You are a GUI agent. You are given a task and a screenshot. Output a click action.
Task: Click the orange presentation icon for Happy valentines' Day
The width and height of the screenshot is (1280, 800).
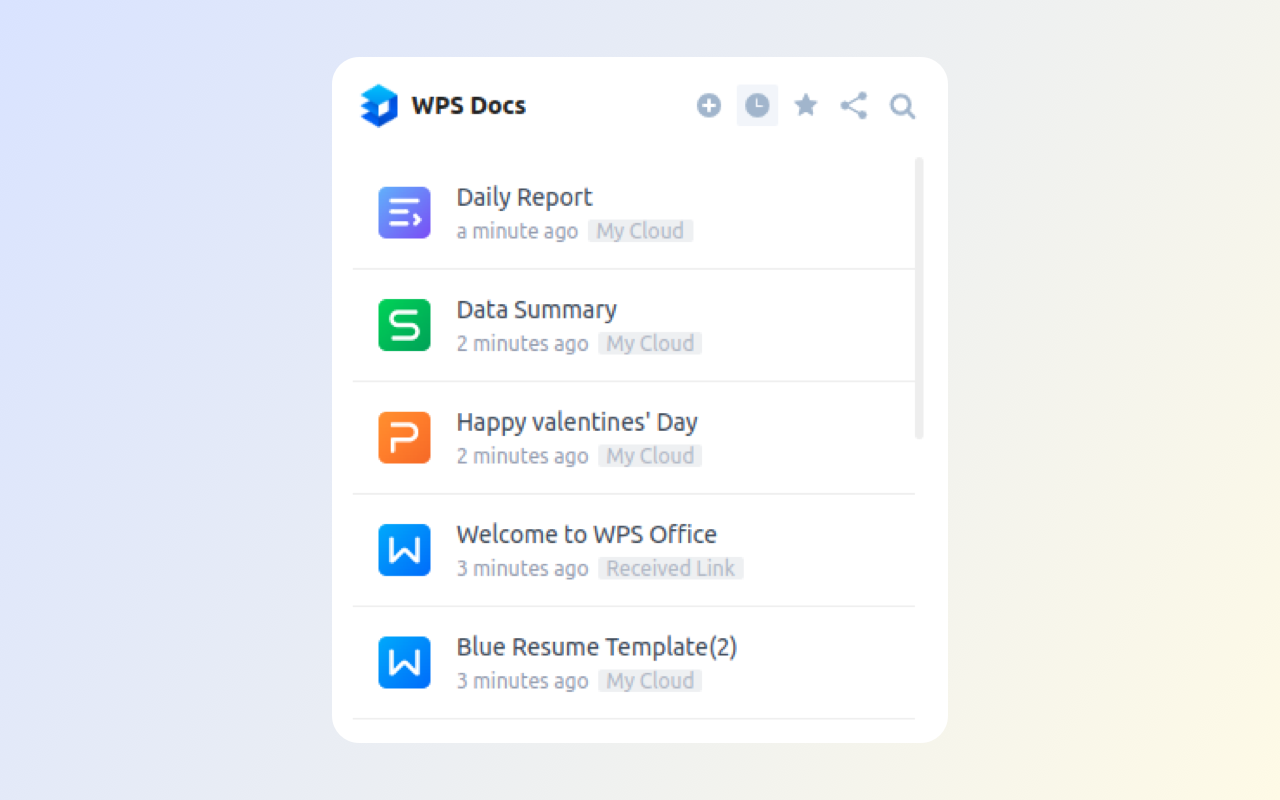point(404,438)
